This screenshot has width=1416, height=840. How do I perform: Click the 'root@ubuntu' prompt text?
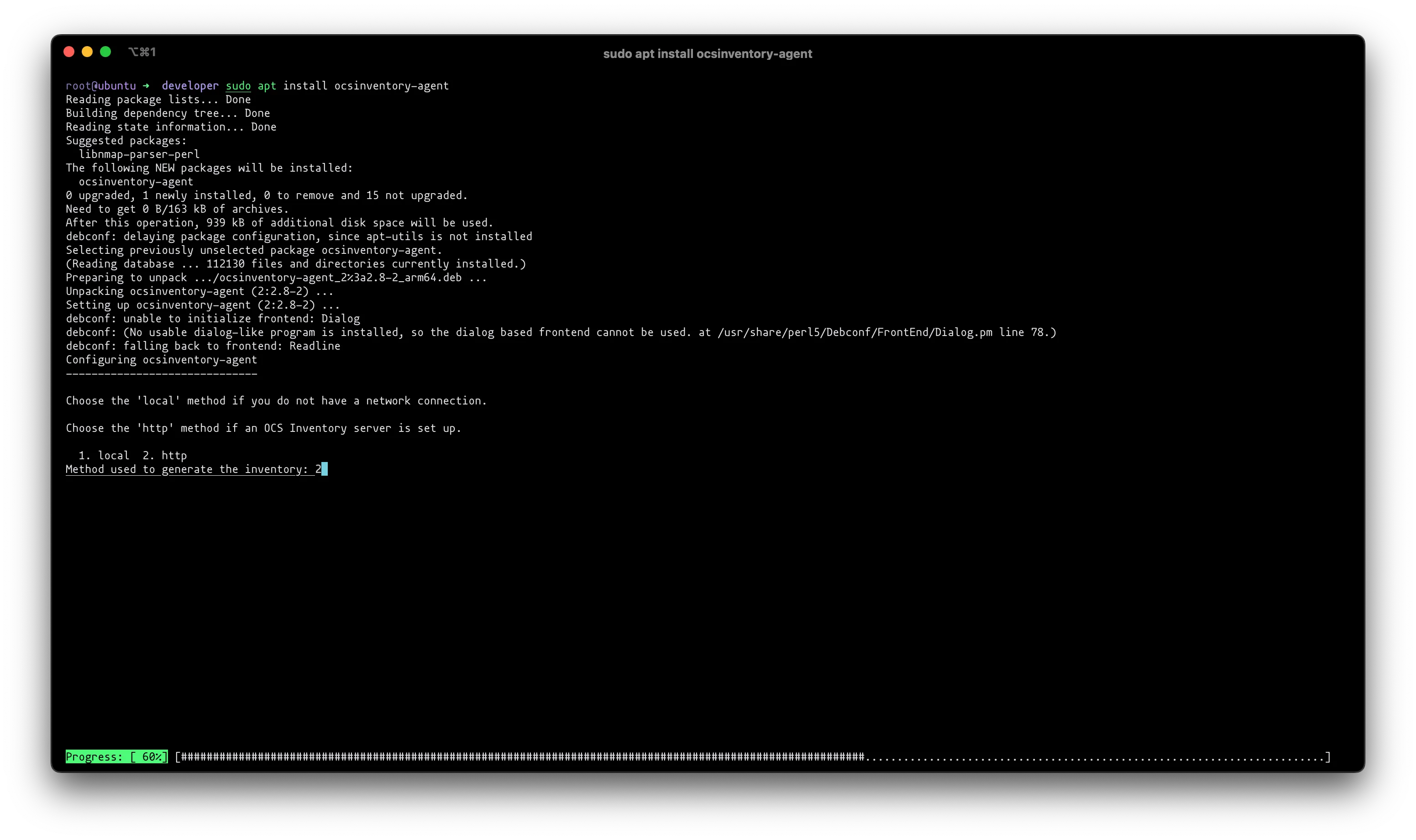101,85
